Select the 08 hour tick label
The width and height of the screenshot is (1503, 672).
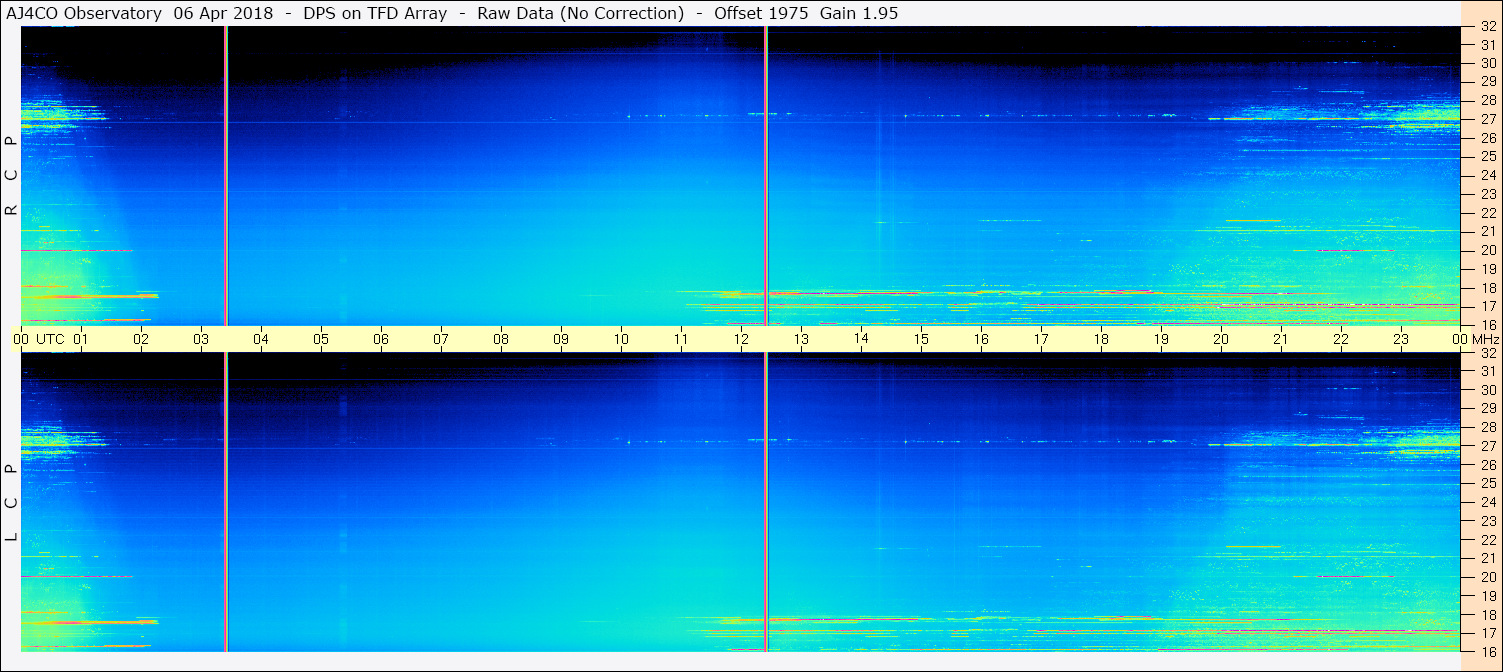pyautogui.click(x=501, y=339)
